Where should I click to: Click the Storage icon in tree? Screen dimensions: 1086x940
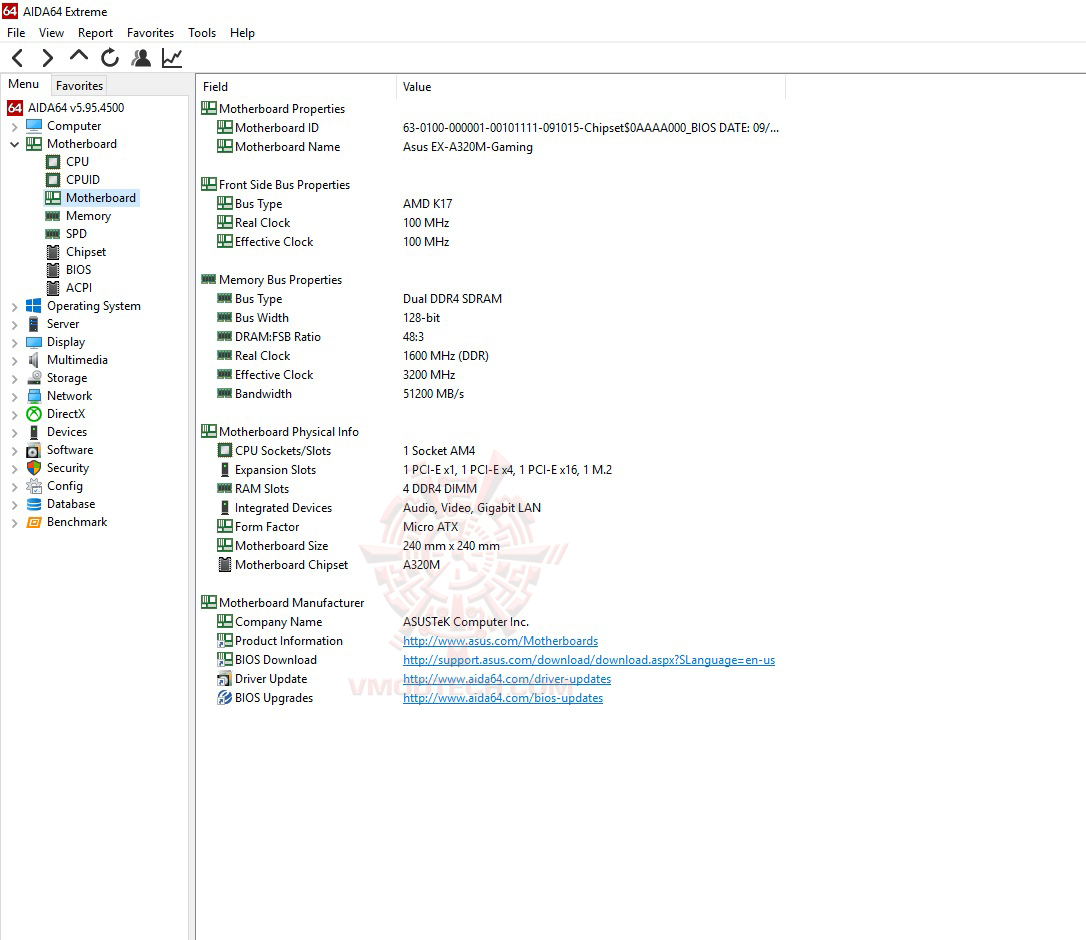point(34,378)
